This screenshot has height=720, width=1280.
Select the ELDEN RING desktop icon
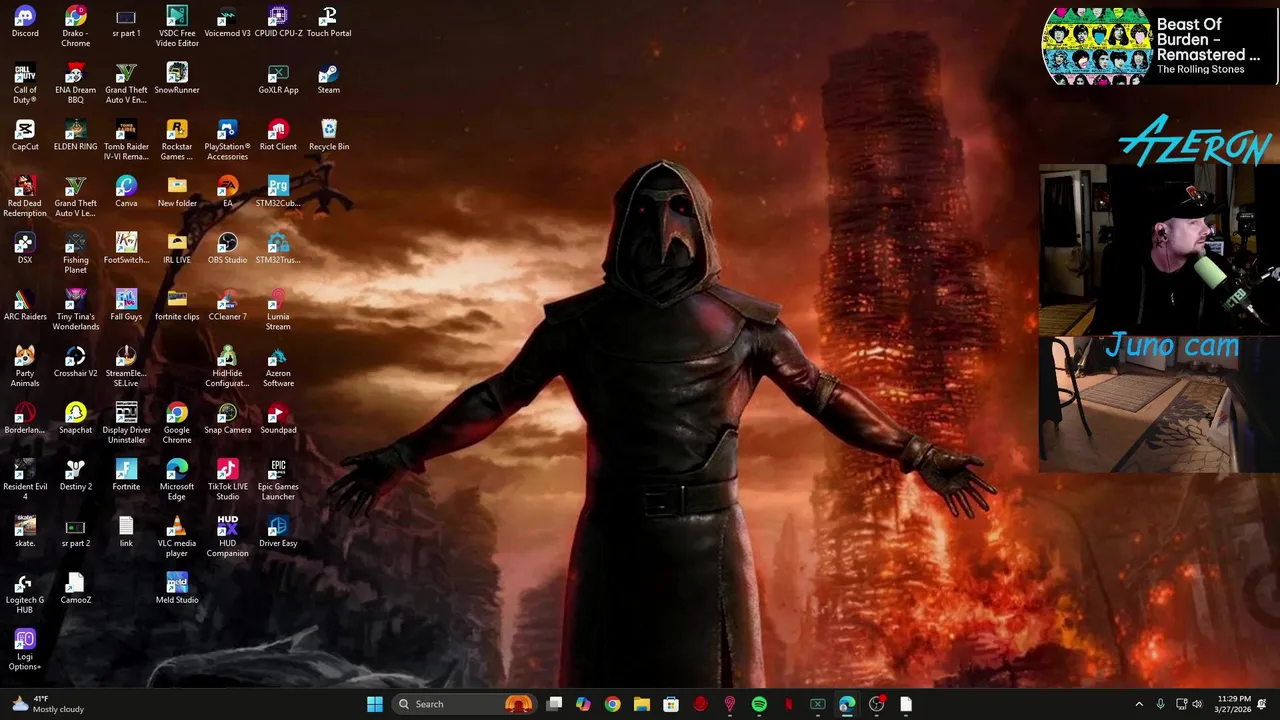tap(76, 136)
